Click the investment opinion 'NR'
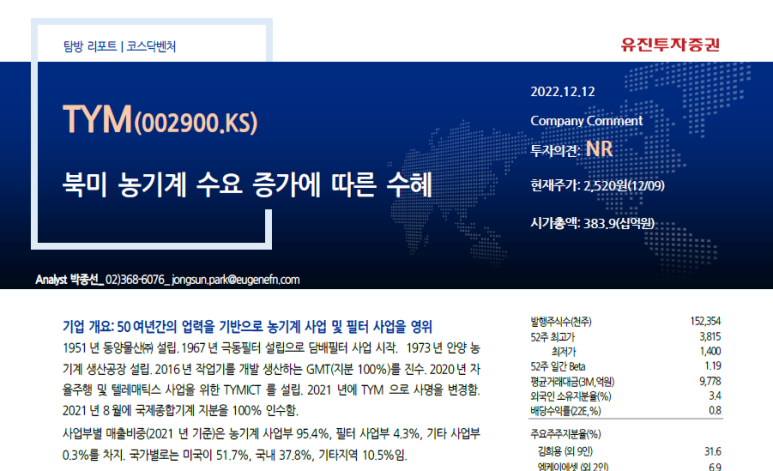773x471 pixels. tap(599, 149)
